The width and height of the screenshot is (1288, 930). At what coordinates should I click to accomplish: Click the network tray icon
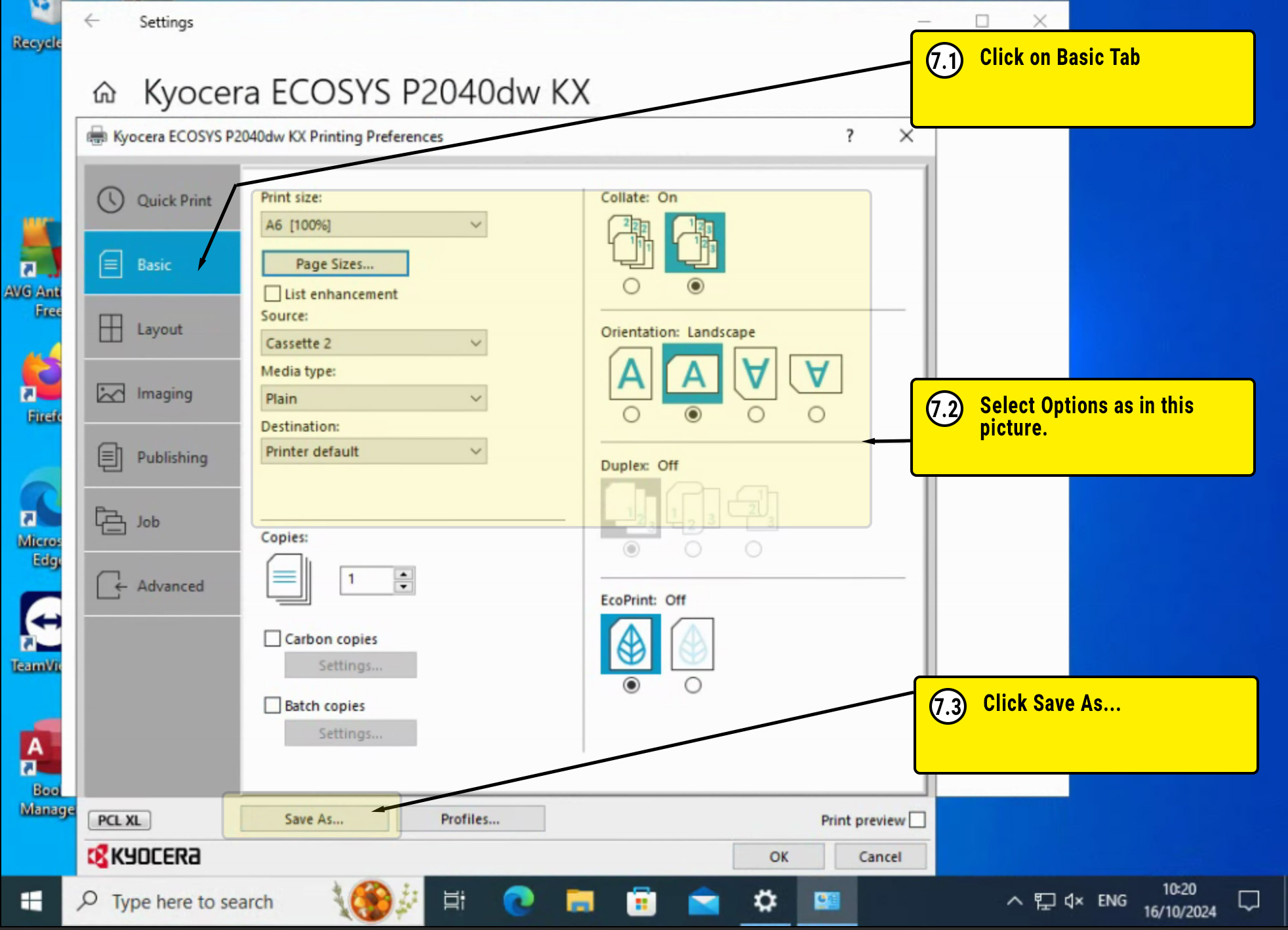tap(1045, 902)
